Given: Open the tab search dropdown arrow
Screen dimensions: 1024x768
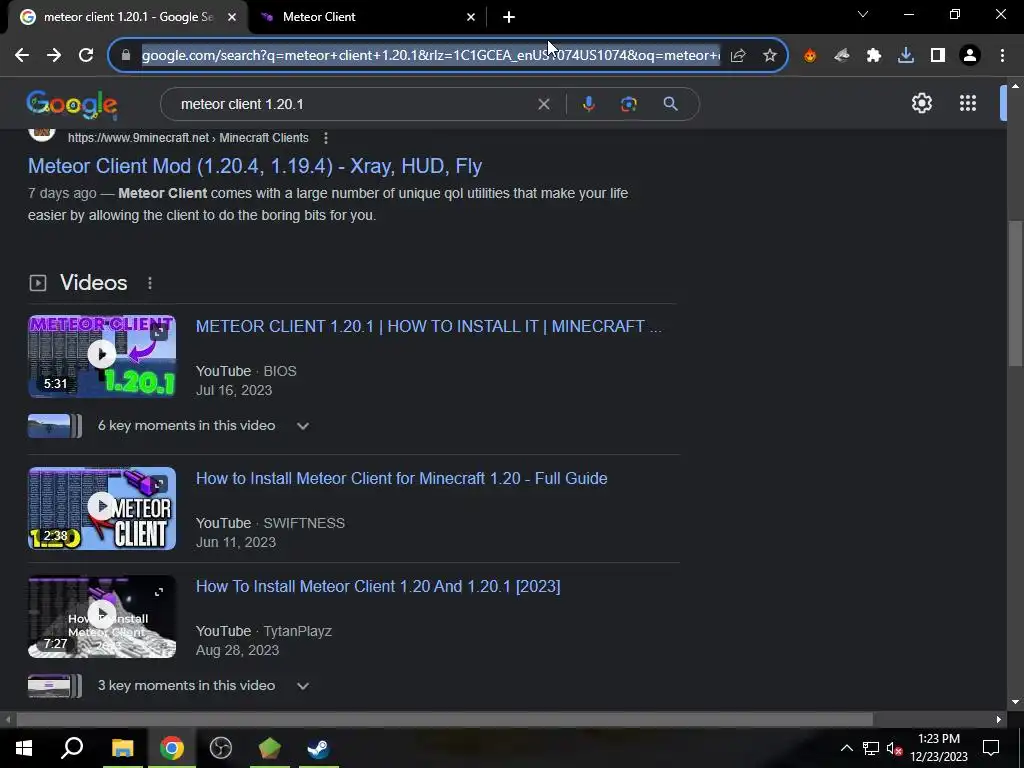Looking at the screenshot, I should pyautogui.click(x=863, y=14).
